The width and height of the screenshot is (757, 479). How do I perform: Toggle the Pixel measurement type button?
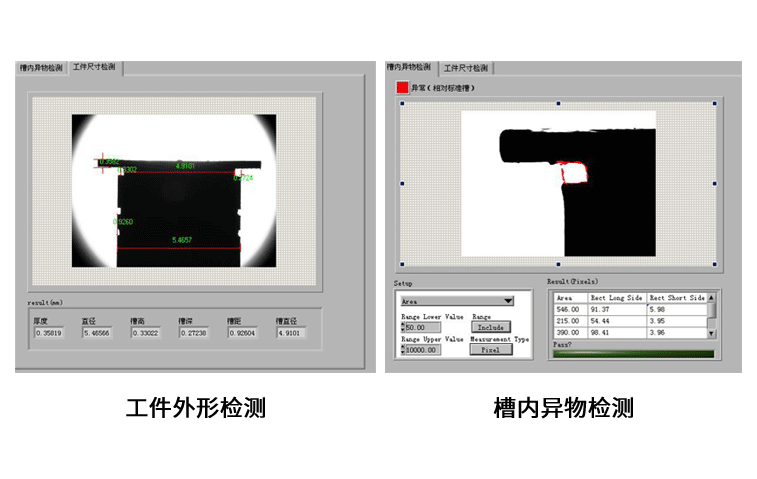click(x=491, y=350)
